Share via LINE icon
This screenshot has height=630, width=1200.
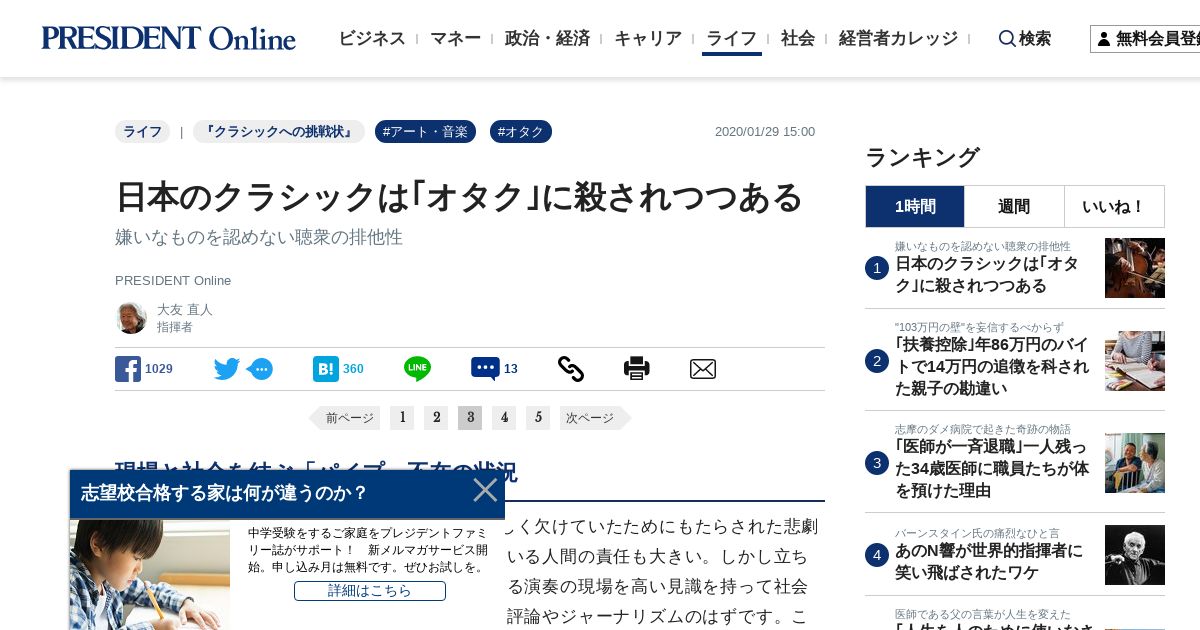coord(417,369)
